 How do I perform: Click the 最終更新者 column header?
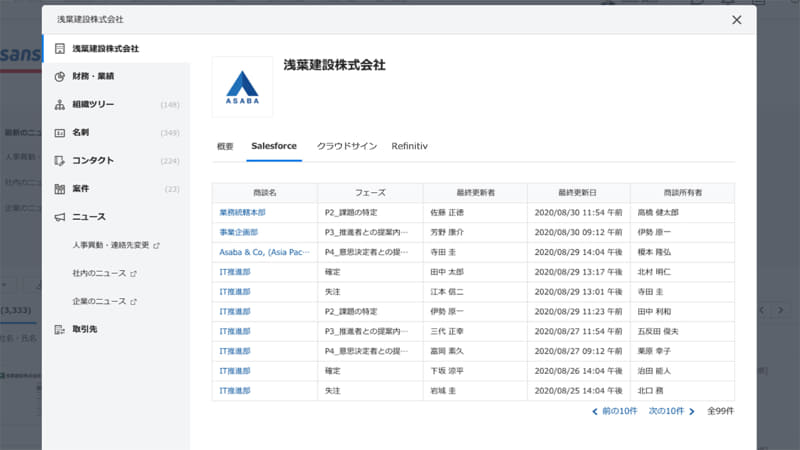click(x=476, y=193)
